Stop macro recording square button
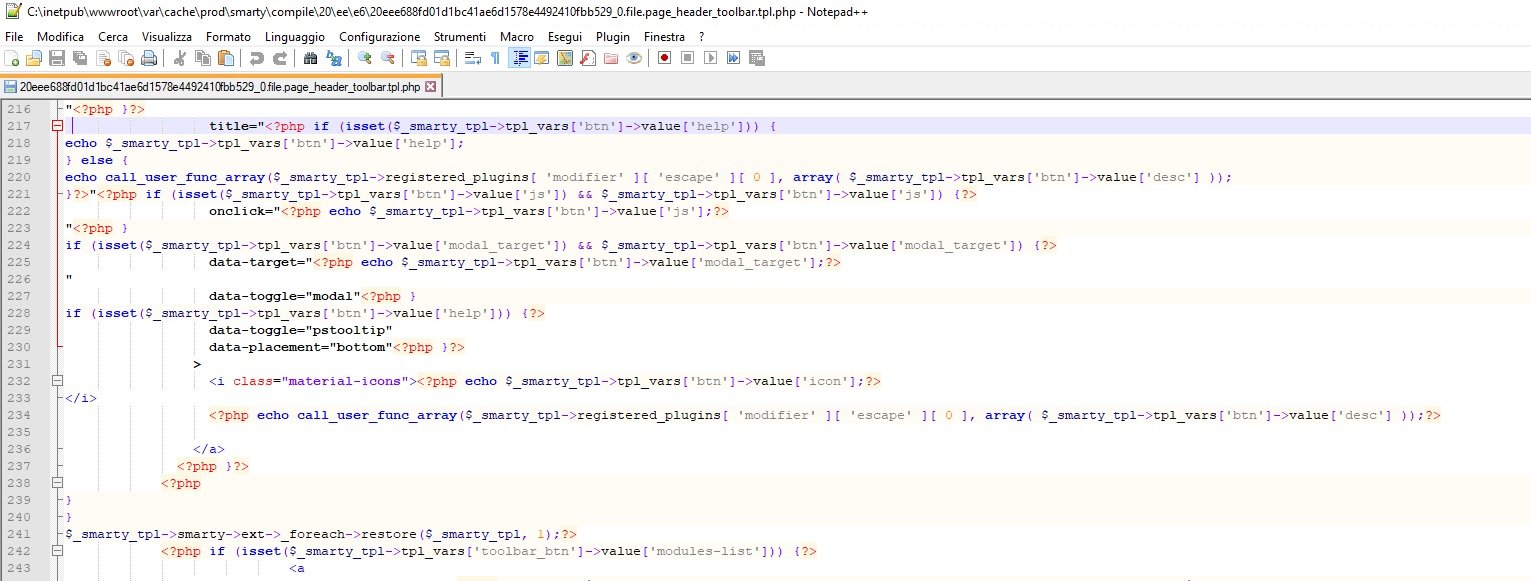The image size is (1531, 581). coord(687,58)
